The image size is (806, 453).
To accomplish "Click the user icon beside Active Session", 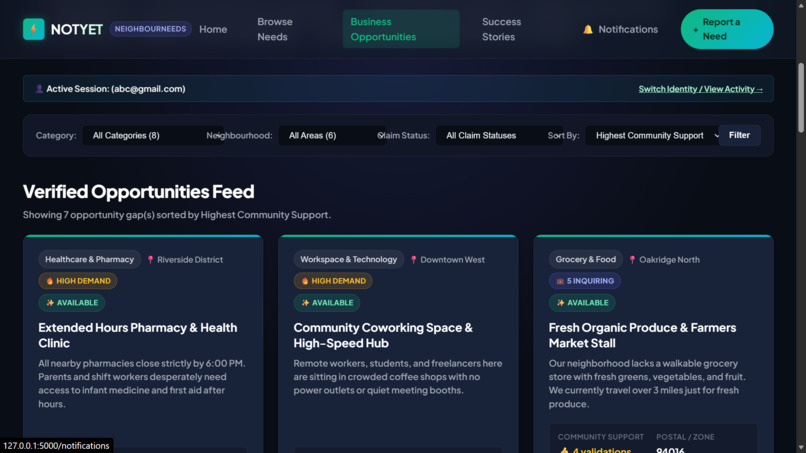I will (39, 89).
